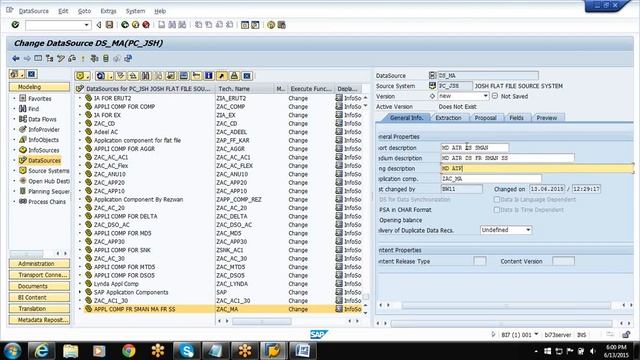The image size is (640, 360).
Task: Click the Medium description input field
Action: click(x=507, y=158)
